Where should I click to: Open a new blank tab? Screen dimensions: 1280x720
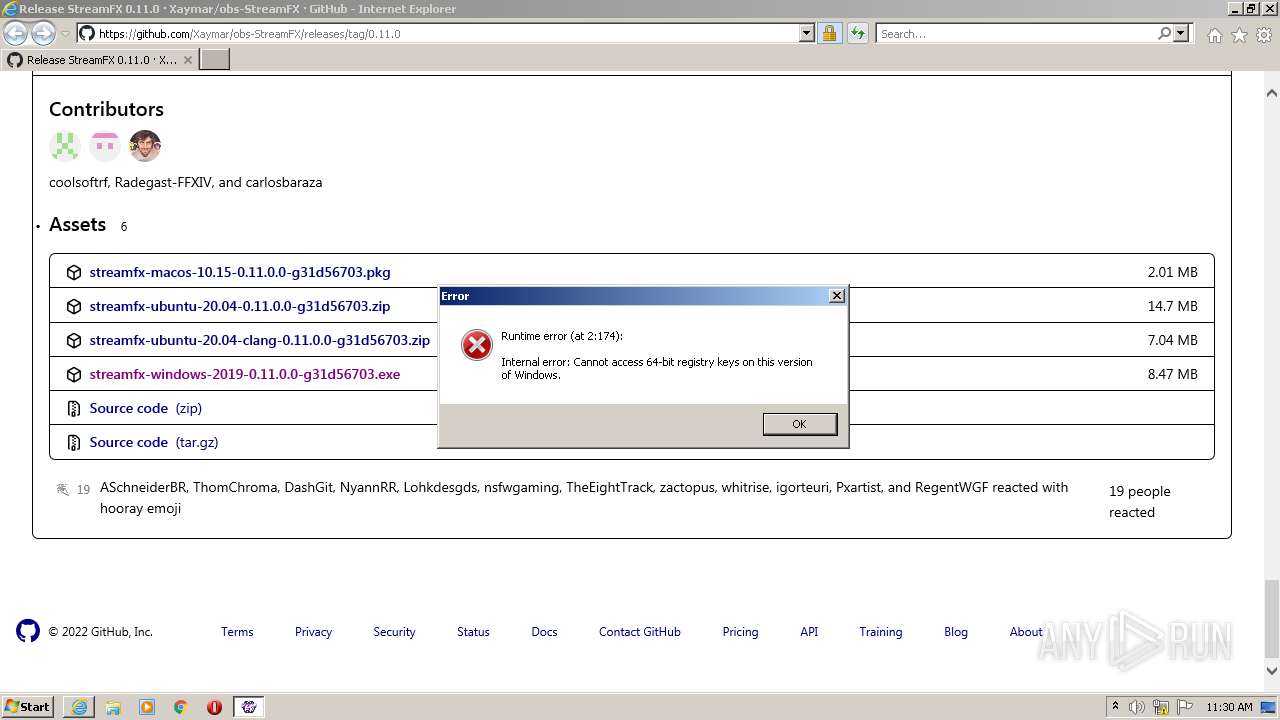coord(215,60)
